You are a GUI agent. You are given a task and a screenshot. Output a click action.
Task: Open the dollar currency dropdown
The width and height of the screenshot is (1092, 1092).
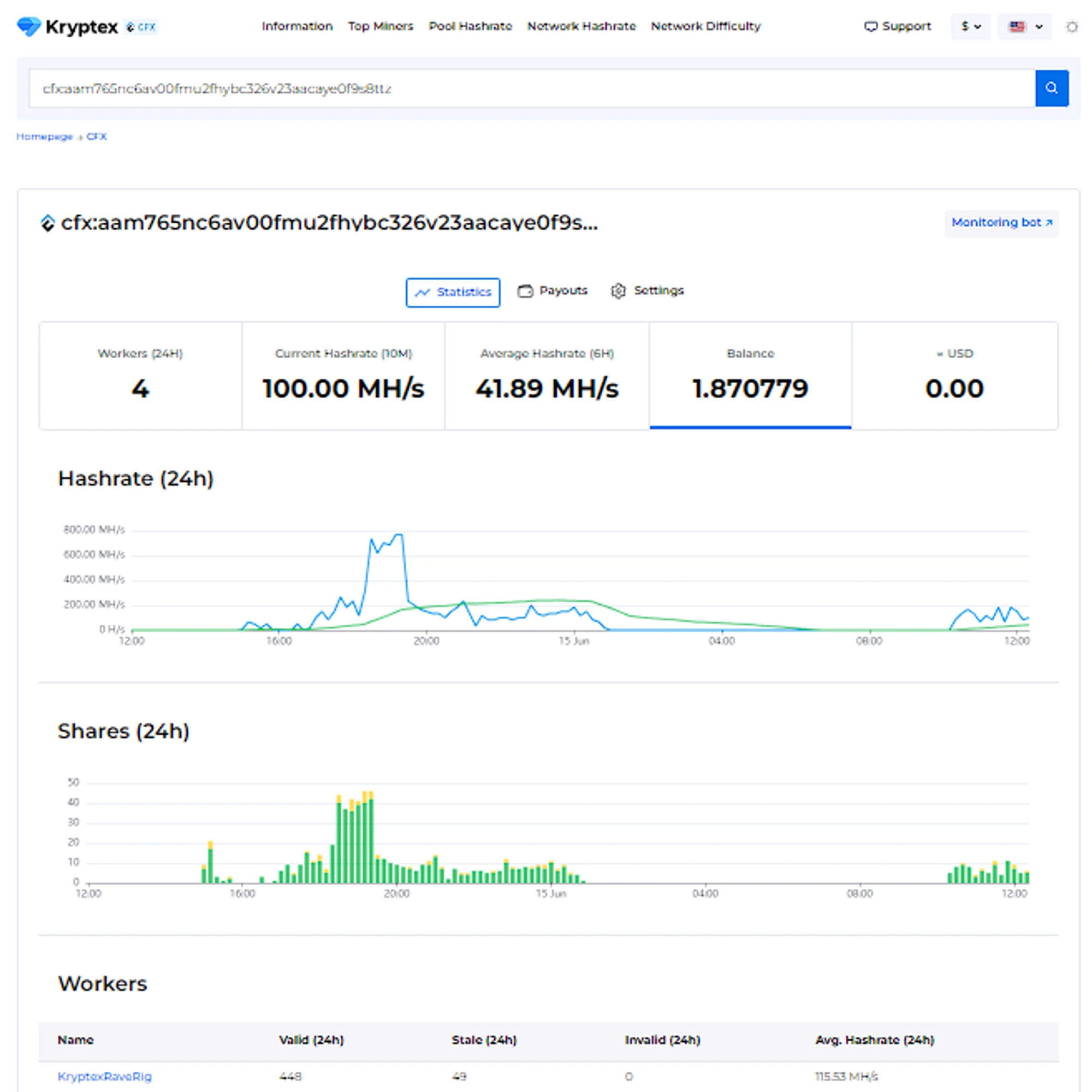(970, 27)
